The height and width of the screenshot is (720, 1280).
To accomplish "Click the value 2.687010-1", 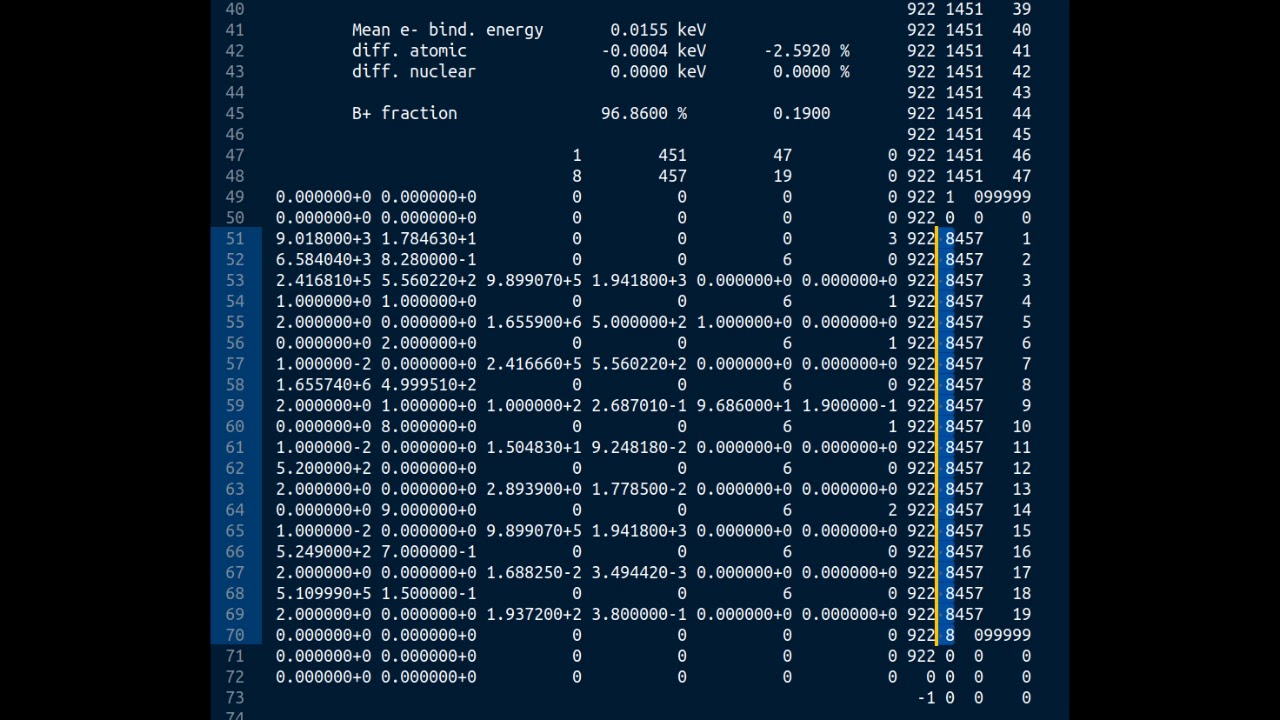I will point(639,406).
